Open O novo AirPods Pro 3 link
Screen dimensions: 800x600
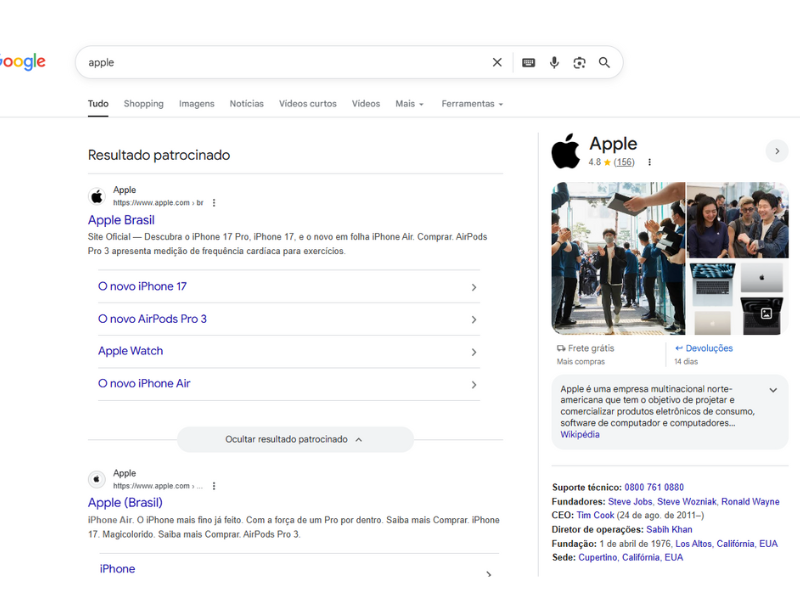coord(152,319)
